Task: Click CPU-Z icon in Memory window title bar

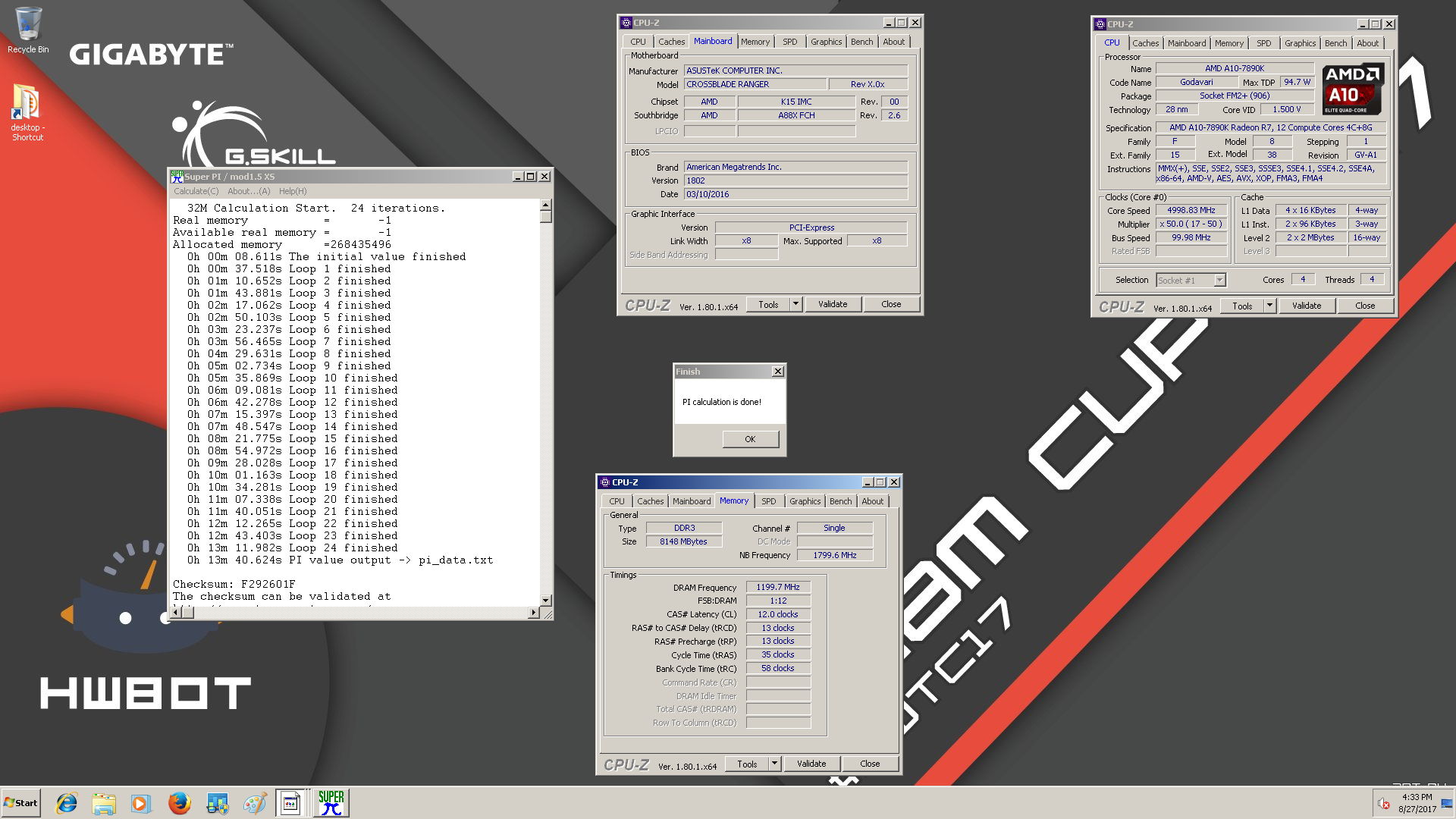Action: click(605, 482)
